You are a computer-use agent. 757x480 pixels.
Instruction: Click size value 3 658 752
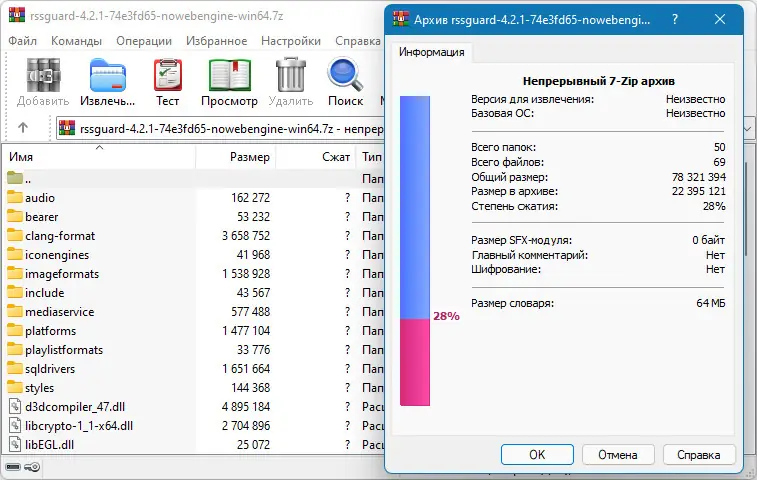[246, 236]
